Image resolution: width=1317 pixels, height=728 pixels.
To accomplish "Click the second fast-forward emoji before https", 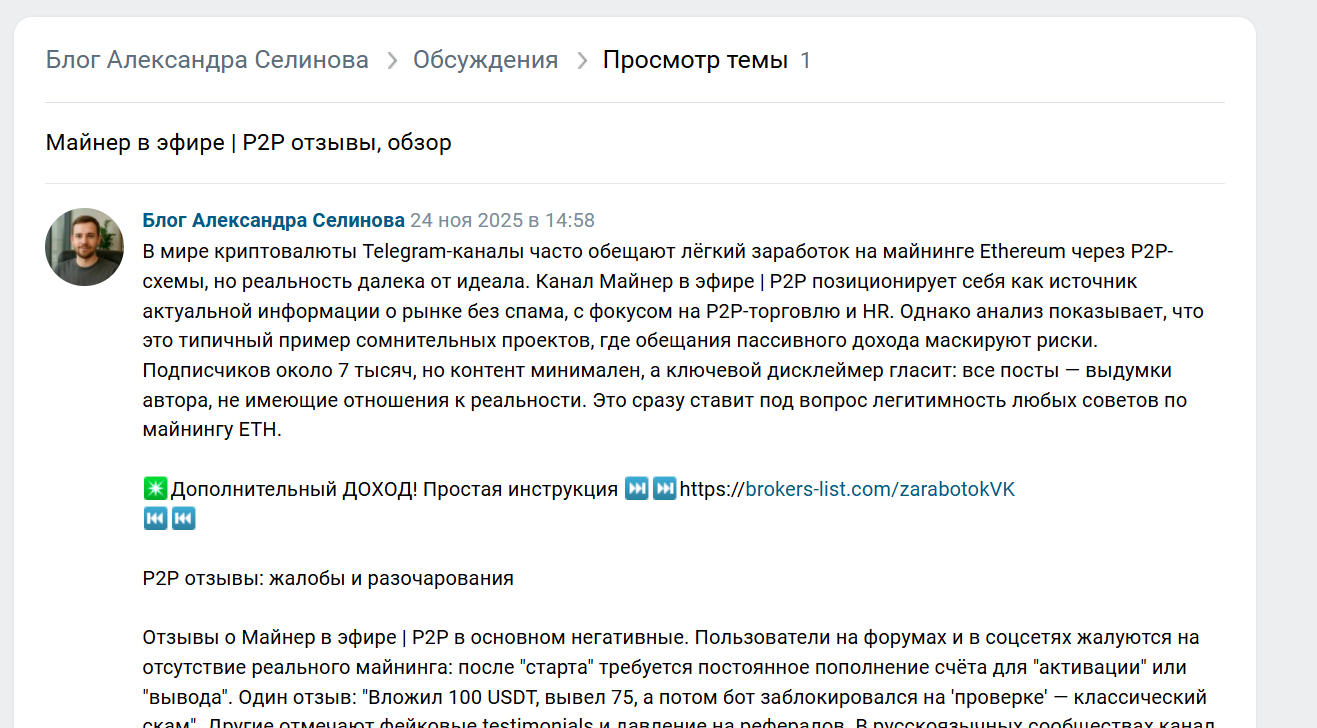I will click(664, 489).
